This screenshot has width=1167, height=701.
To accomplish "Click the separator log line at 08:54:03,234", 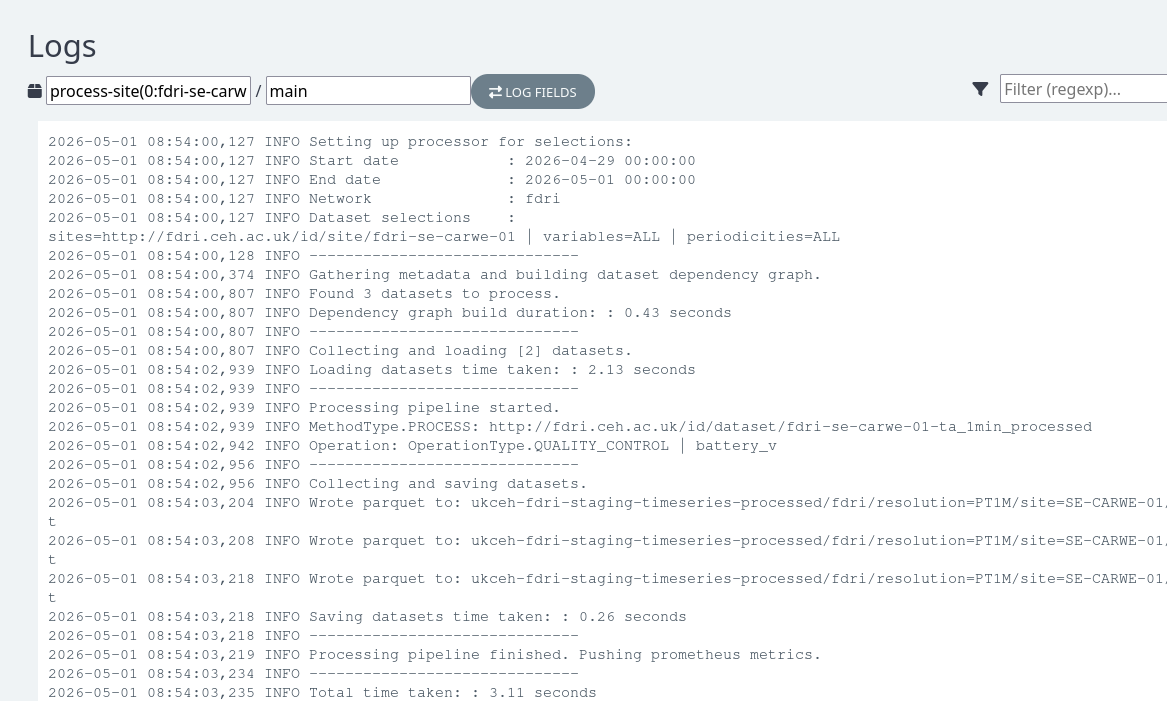I will 313,673.
